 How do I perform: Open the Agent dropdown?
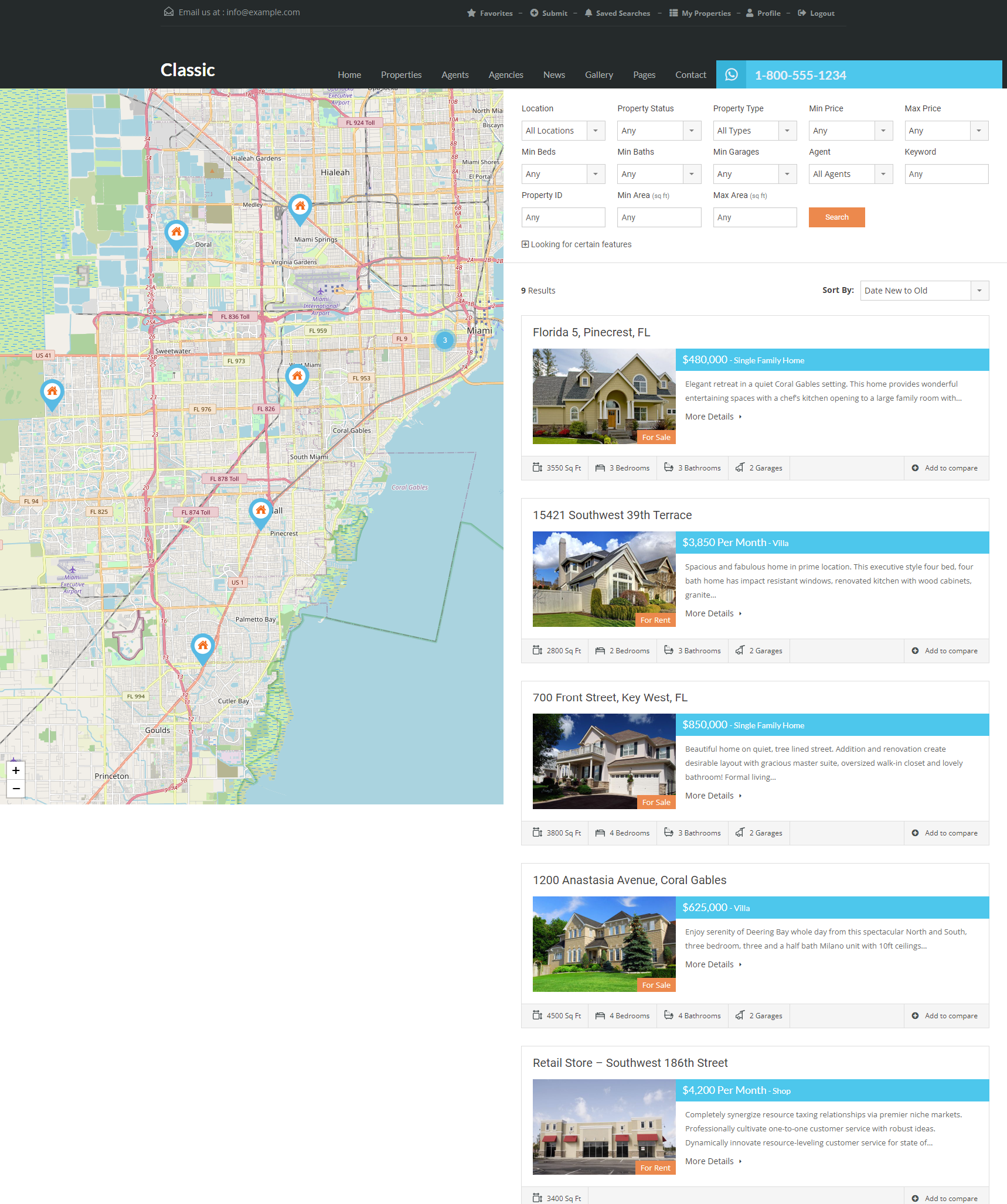pos(850,174)
